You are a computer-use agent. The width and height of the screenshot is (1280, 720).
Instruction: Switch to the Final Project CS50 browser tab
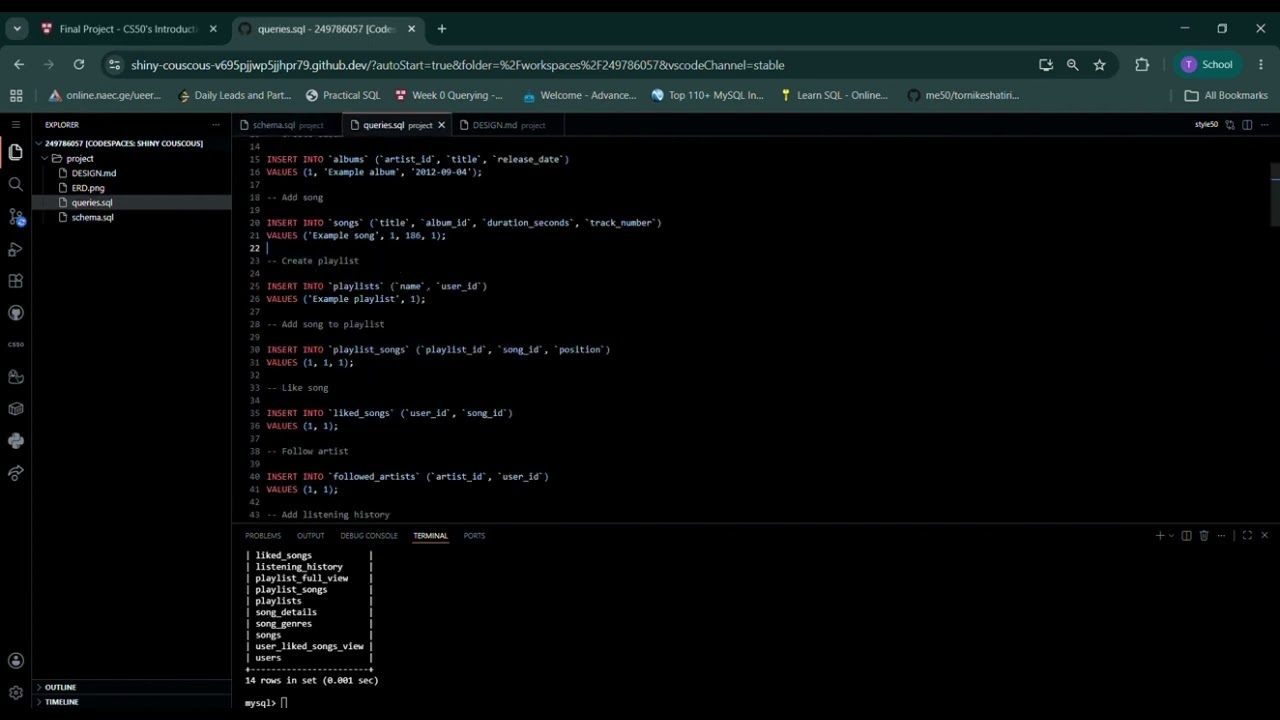tap(127, 29)
